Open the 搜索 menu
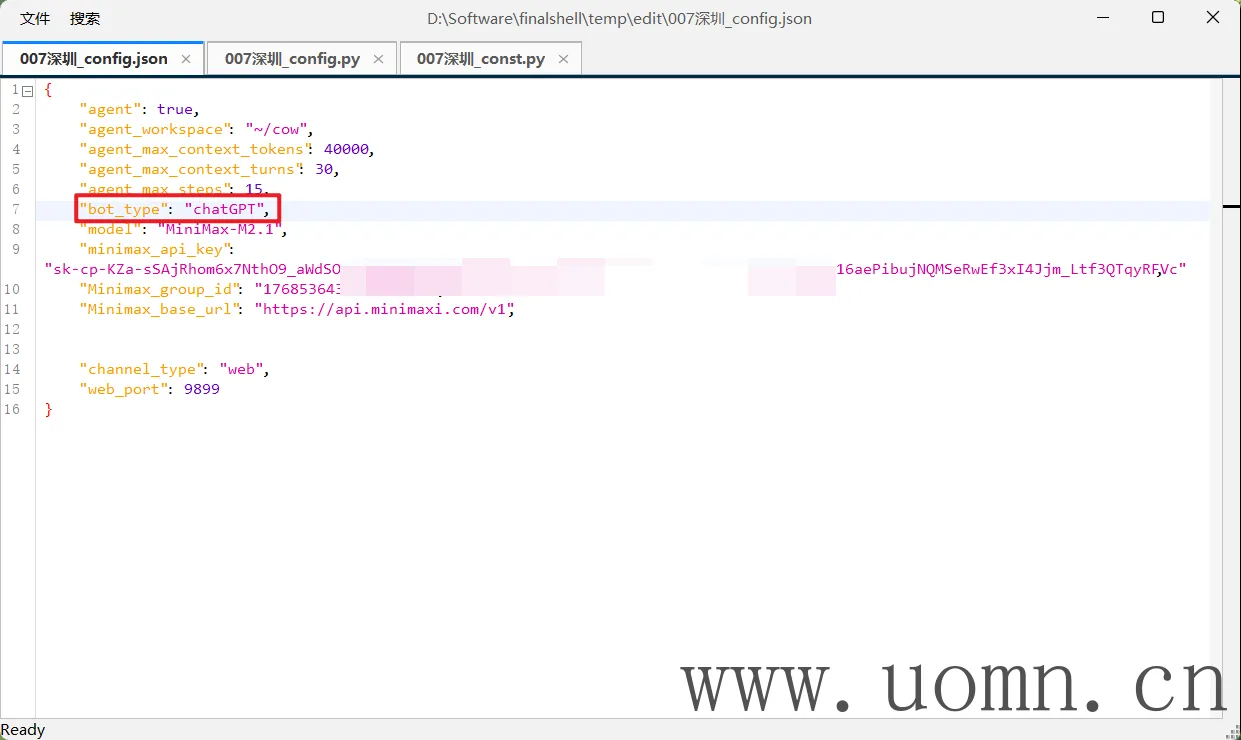This screenshot has width=1241, height=740. pyautogui.click(x=85, y=19)
